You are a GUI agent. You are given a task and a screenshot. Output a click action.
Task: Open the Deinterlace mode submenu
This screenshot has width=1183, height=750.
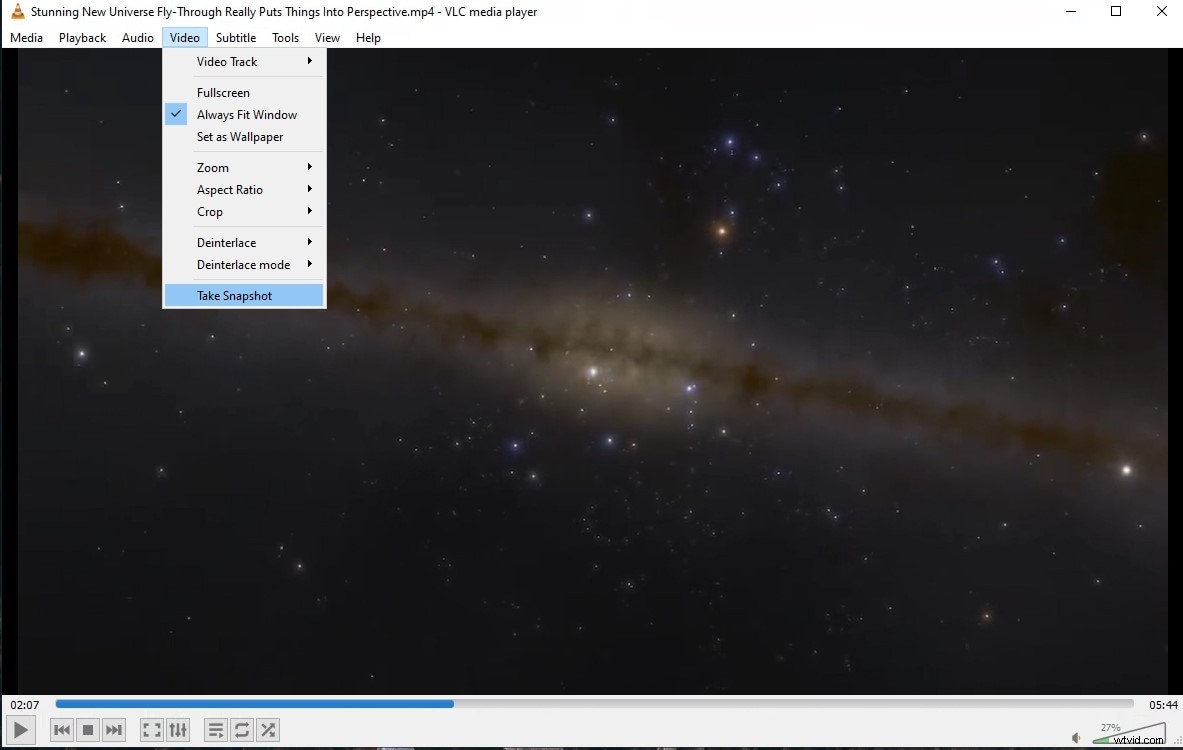(x=244, y=265)
